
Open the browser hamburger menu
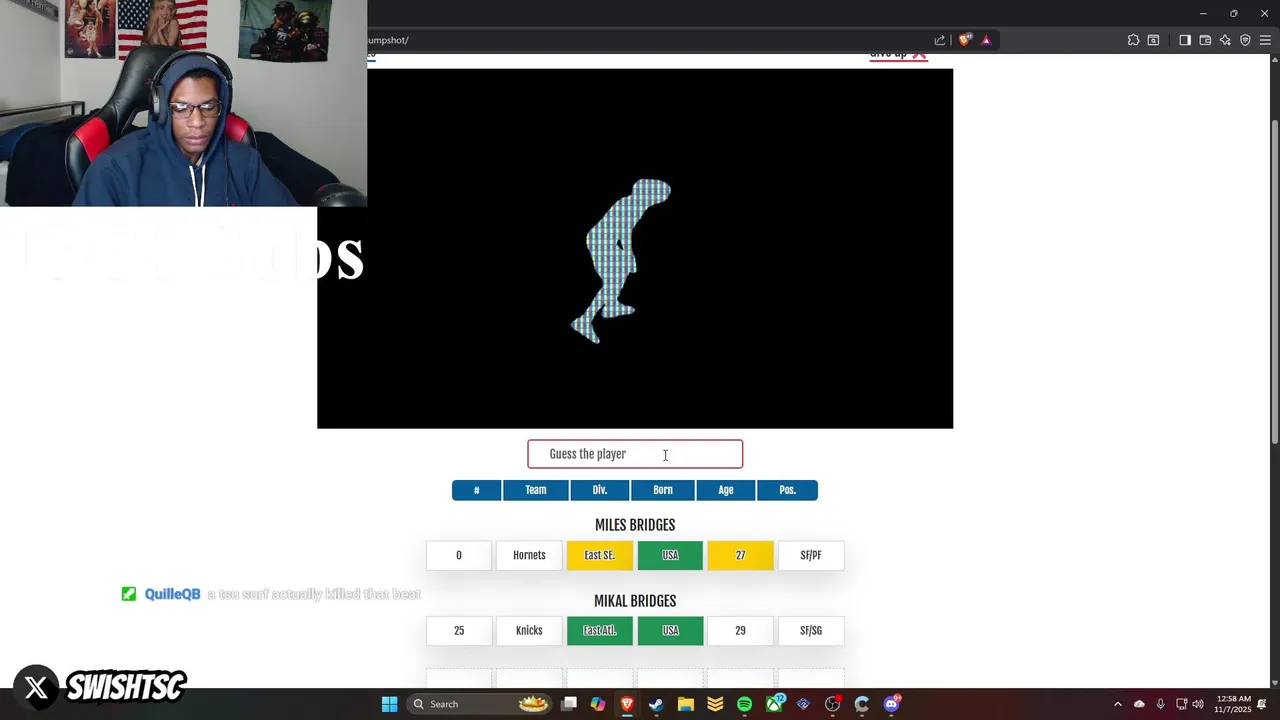pos(1265,40)
